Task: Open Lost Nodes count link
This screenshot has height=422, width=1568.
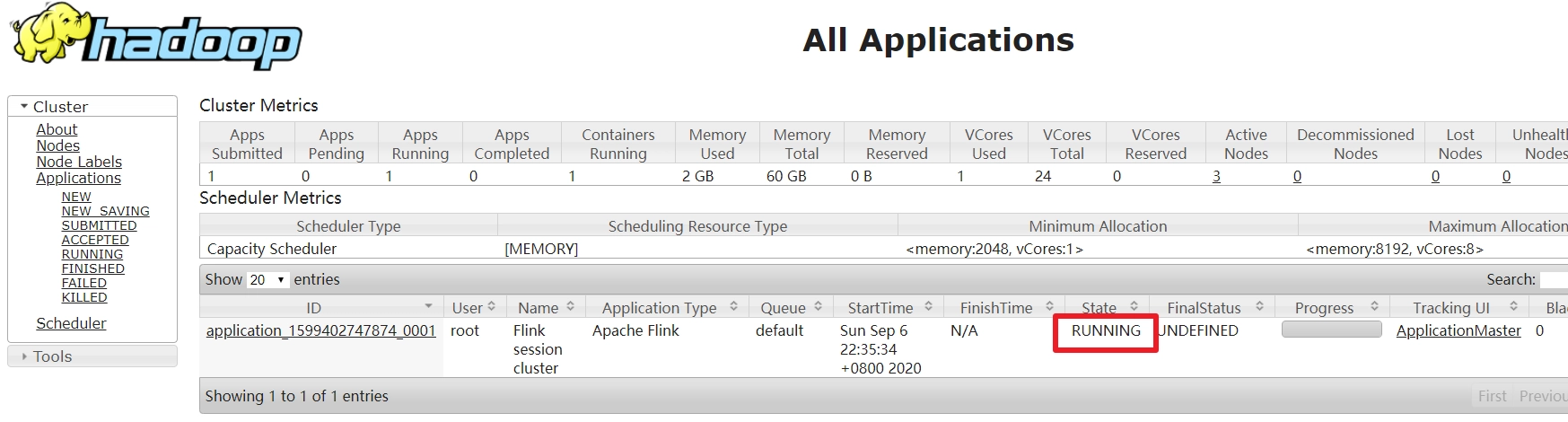Action: pos(1435,176)
